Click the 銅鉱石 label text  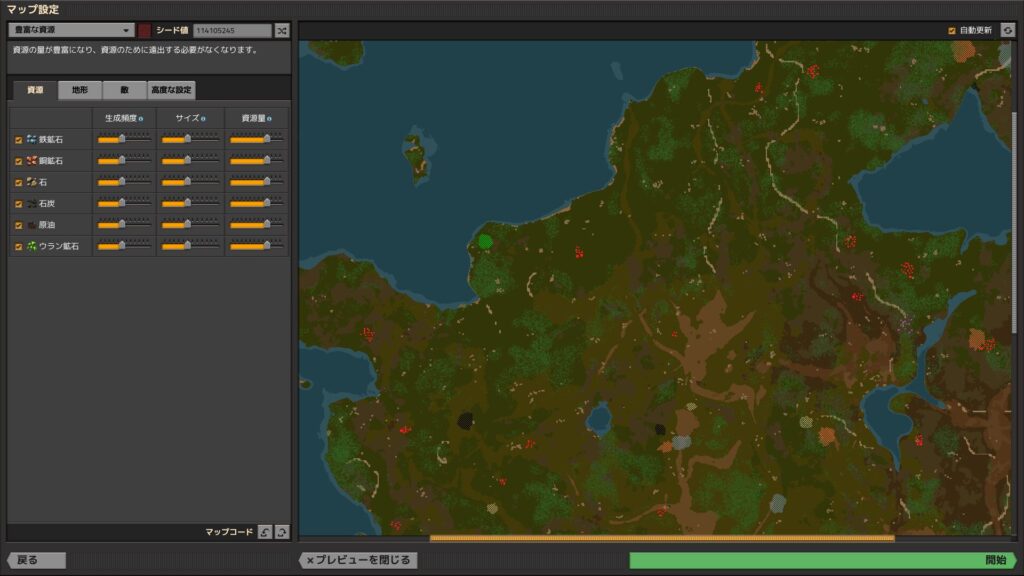tap(51, 161)
